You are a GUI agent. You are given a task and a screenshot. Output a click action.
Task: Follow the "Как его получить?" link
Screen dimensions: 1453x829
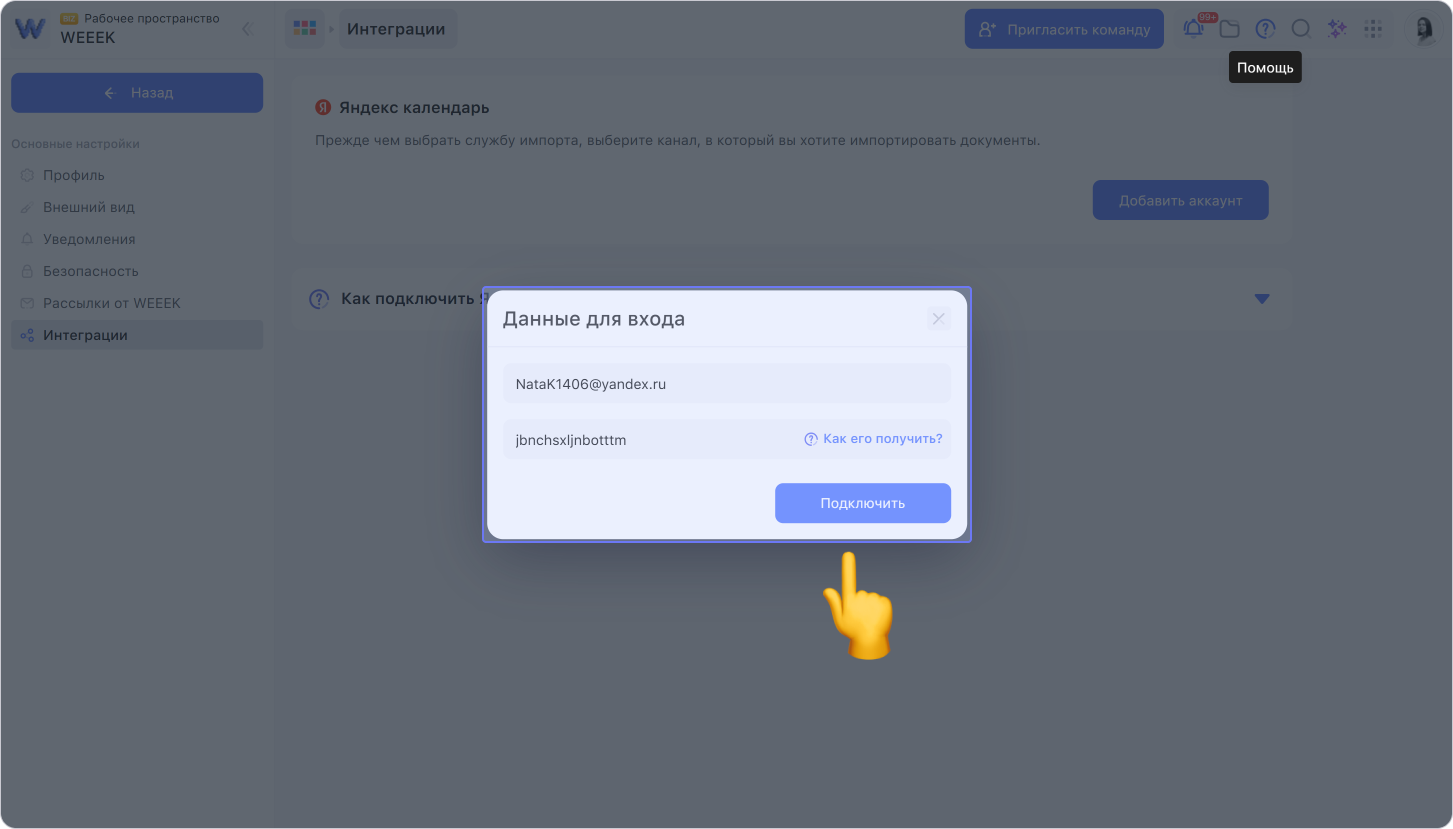tap(882, 439)
